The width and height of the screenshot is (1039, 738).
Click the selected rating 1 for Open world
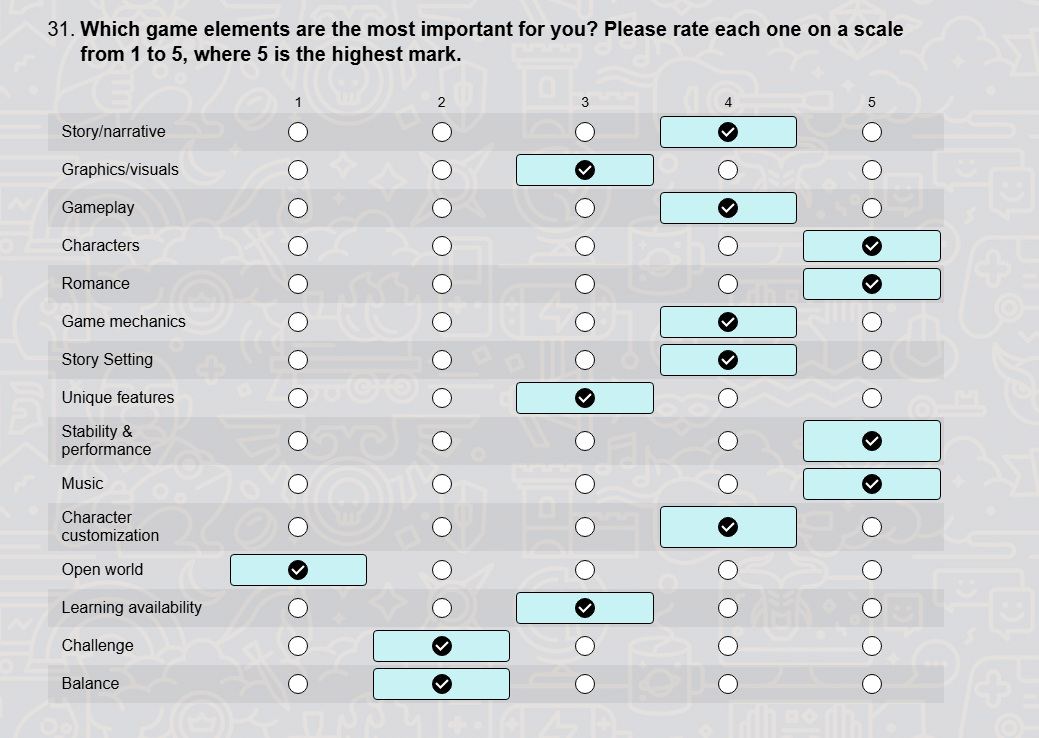tap(298, 570)
